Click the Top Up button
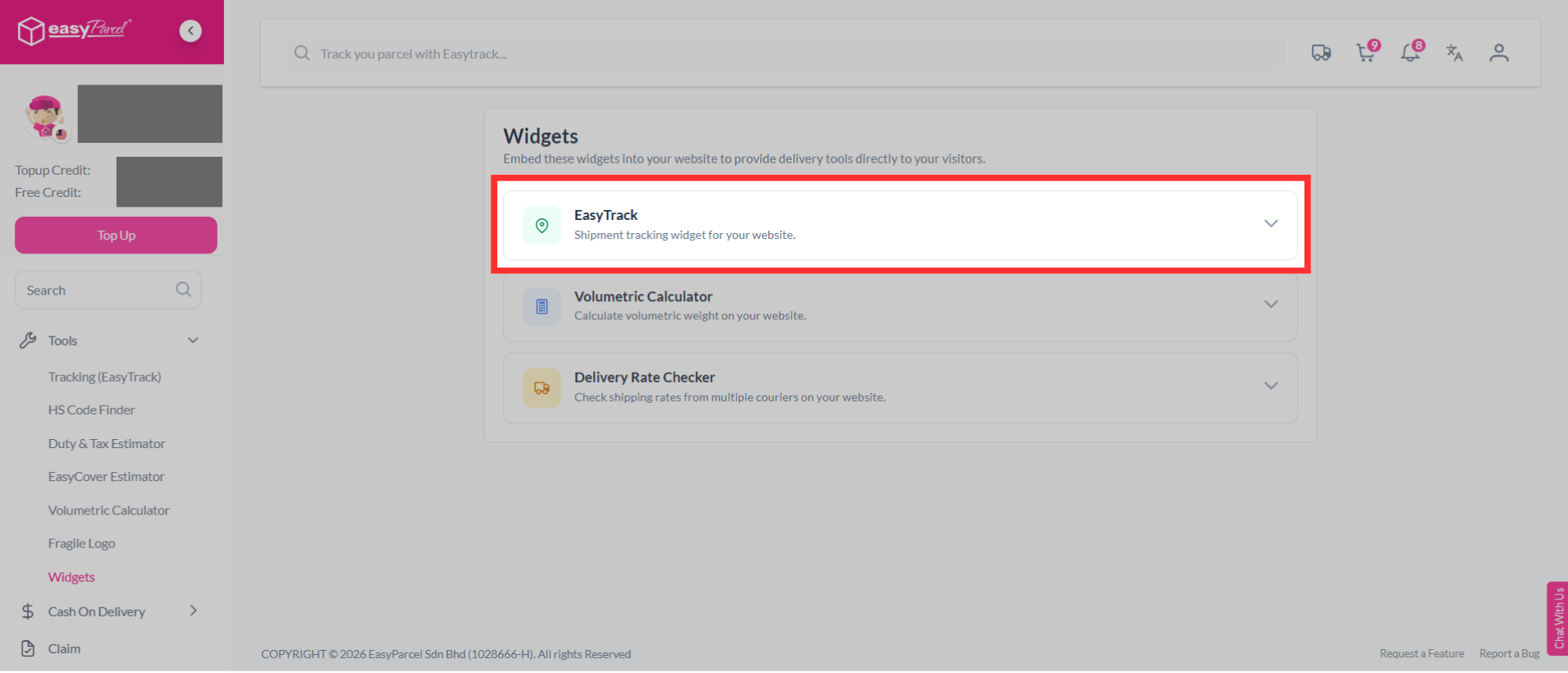The width and height of the screenshot is (1568, 673). (x=116, y=236)
